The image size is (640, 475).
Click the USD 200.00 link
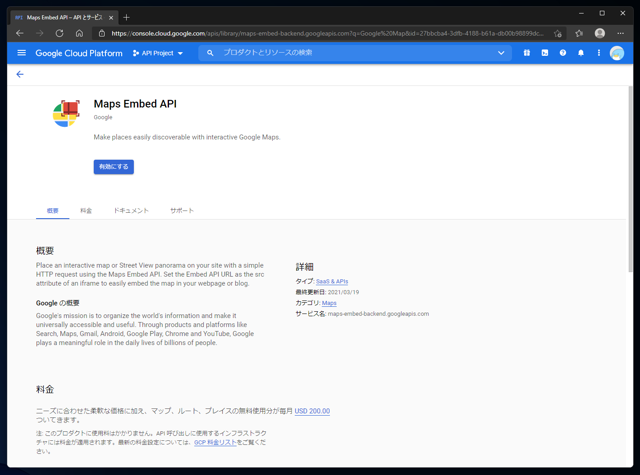pos(312,411)
